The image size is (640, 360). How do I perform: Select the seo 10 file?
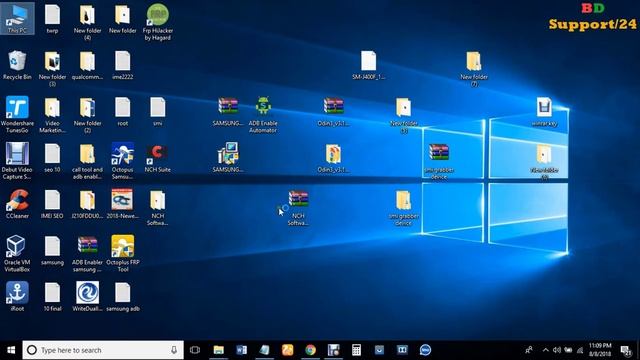(x=52, y=158)
